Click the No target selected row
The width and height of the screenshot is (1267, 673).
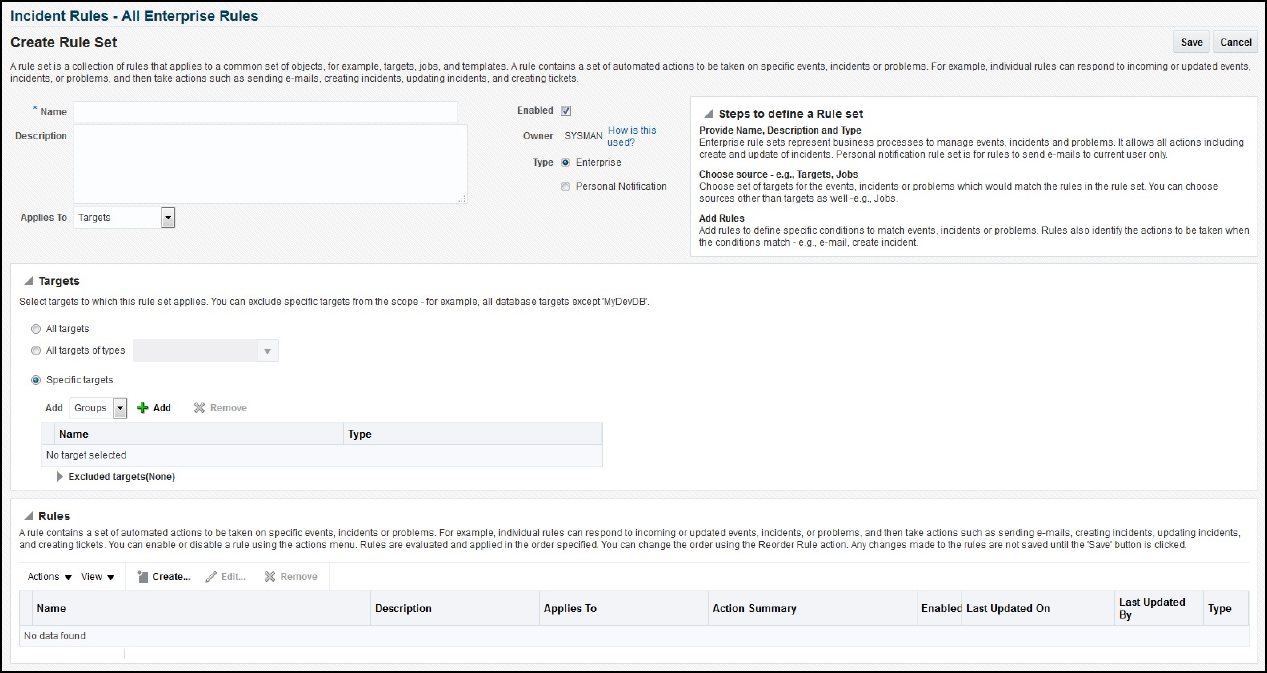point(322,455)
